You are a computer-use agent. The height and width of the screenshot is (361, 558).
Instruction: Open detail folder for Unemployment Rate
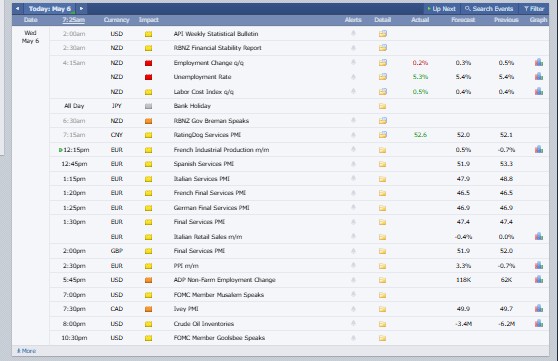click(383, 77)
